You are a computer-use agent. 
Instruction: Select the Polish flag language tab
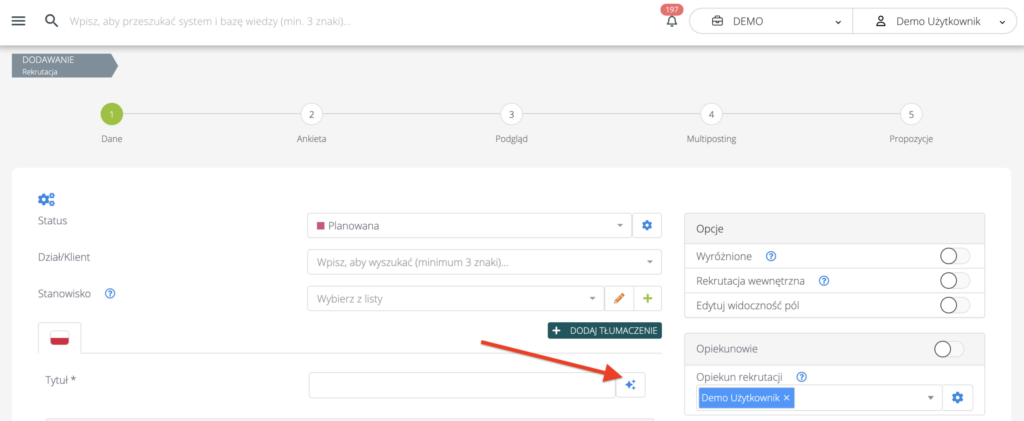pos(59,339)
